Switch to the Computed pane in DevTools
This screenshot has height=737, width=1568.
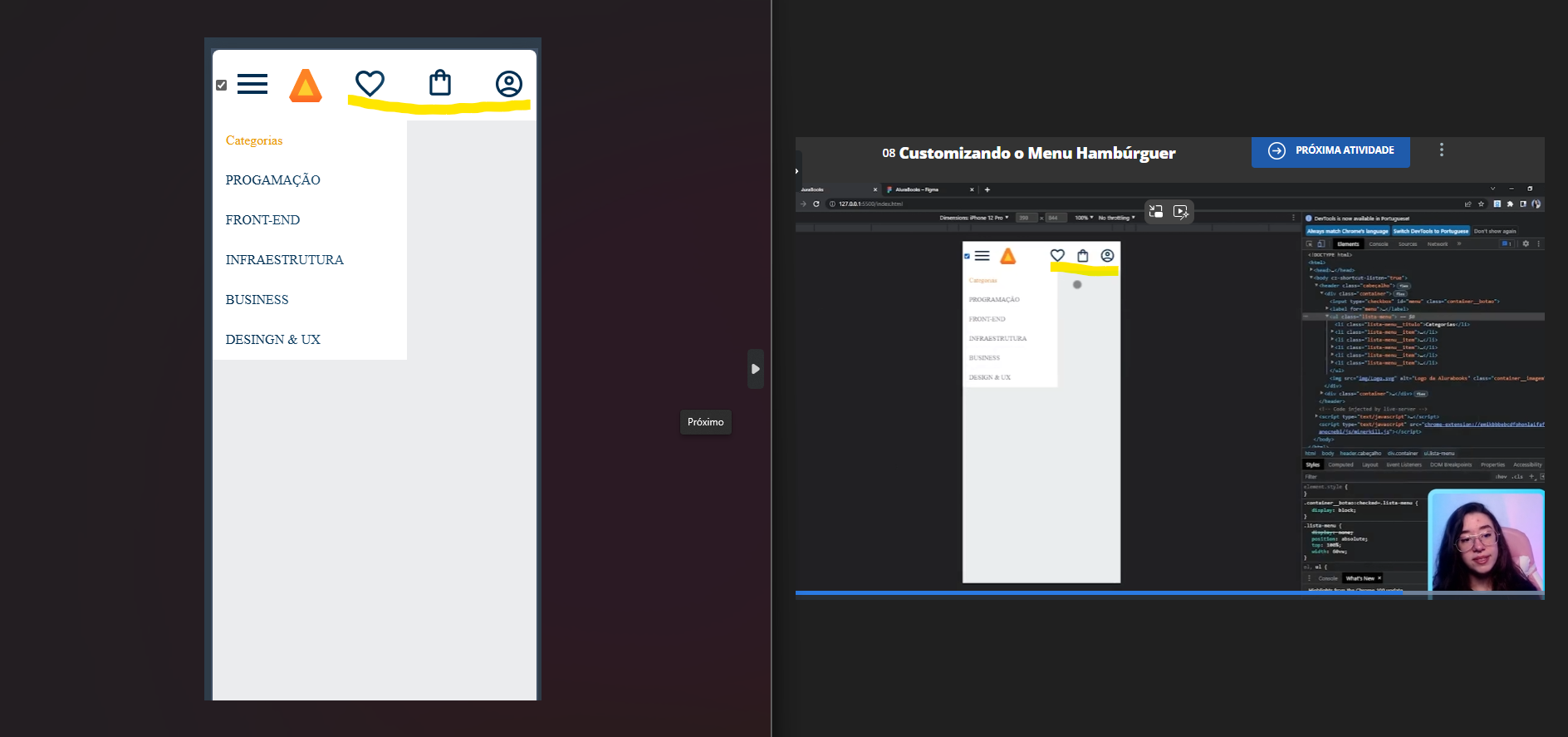[x=1340, y=465]
